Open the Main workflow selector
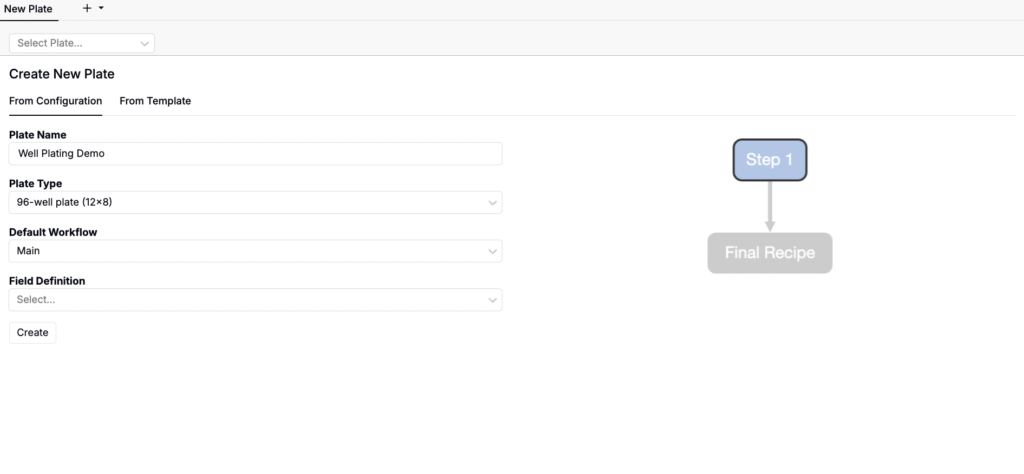Viewport: 1024px width, 474px height. coord(250,251)
